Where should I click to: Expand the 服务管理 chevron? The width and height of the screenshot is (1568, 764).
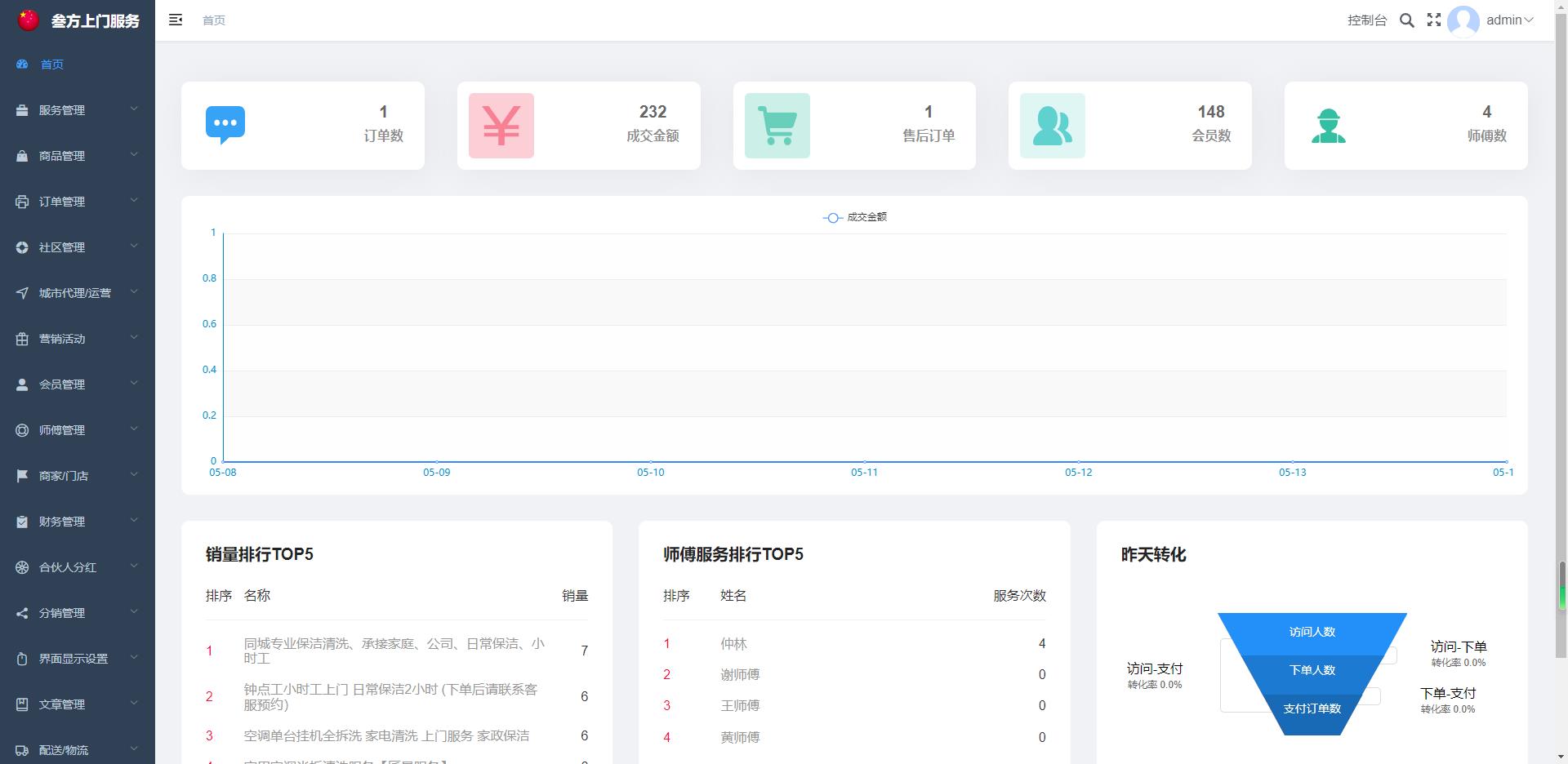coord(134,109)
